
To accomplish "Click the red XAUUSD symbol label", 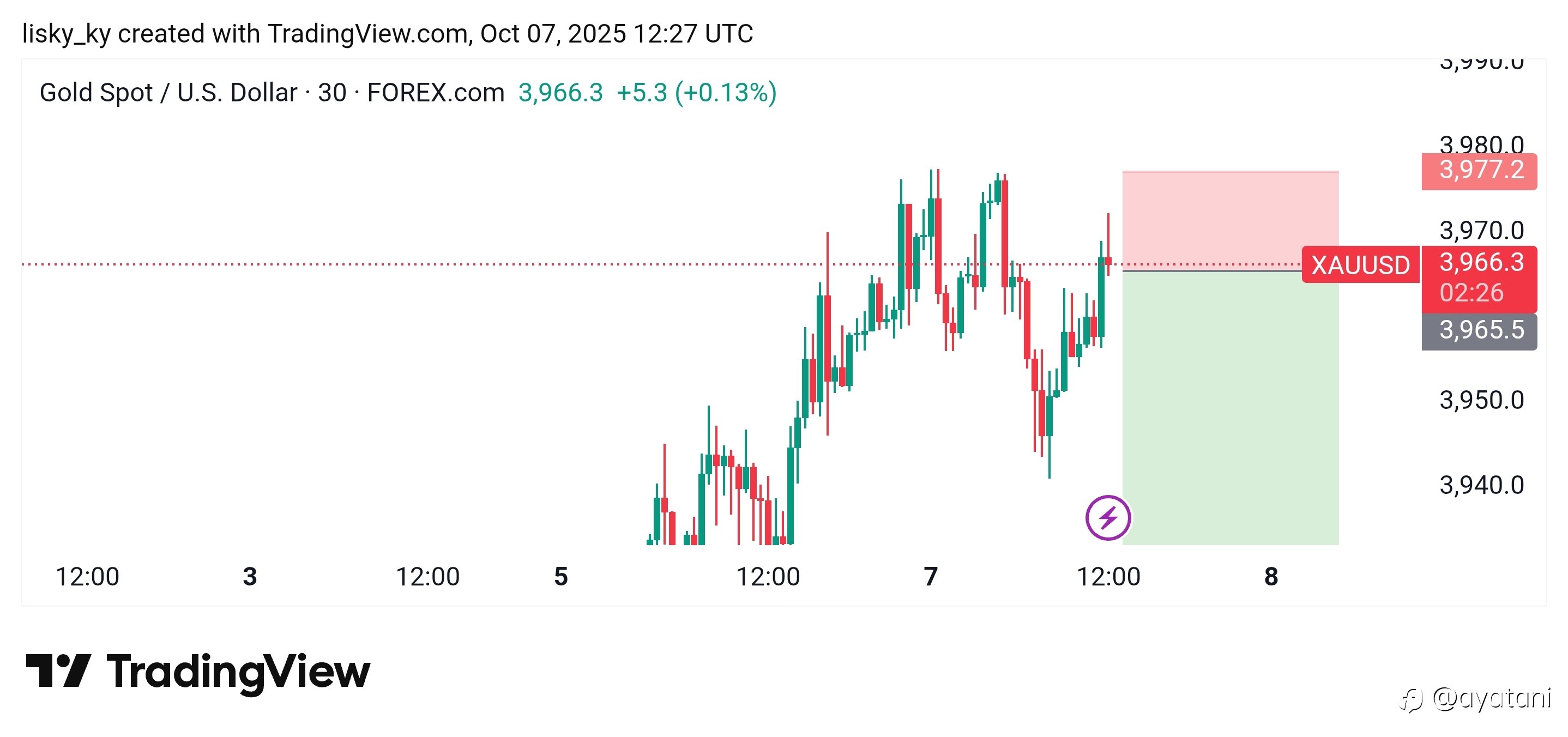I will tap(1360, 265).
